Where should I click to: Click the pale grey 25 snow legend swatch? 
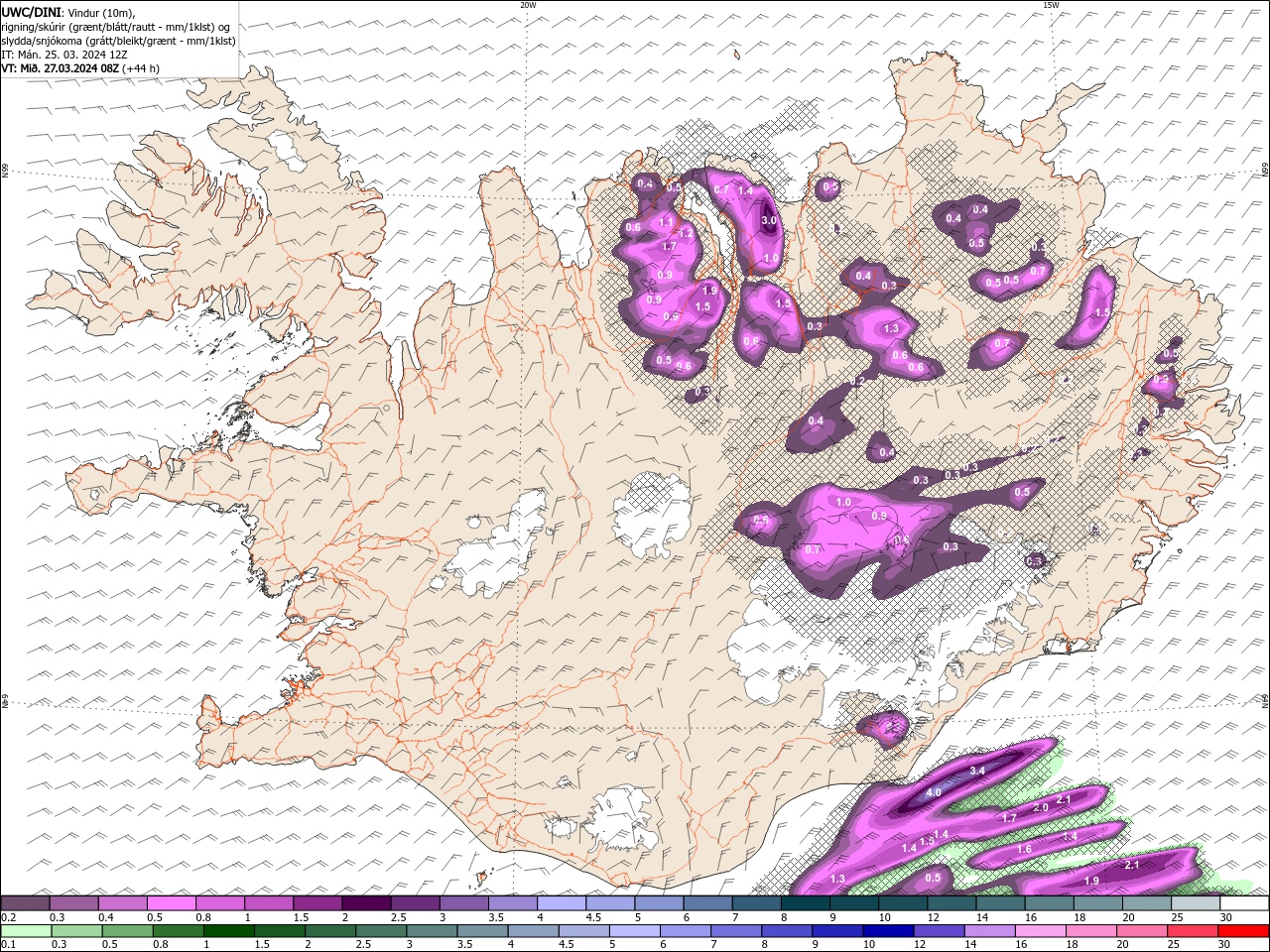(x=1196, y=903)
